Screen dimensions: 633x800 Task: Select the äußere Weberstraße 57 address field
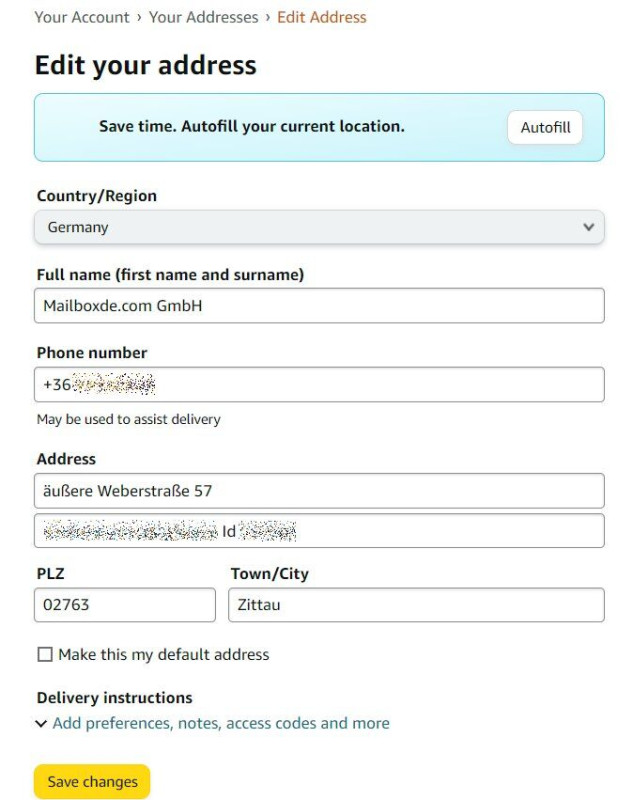tap(319, 491)
